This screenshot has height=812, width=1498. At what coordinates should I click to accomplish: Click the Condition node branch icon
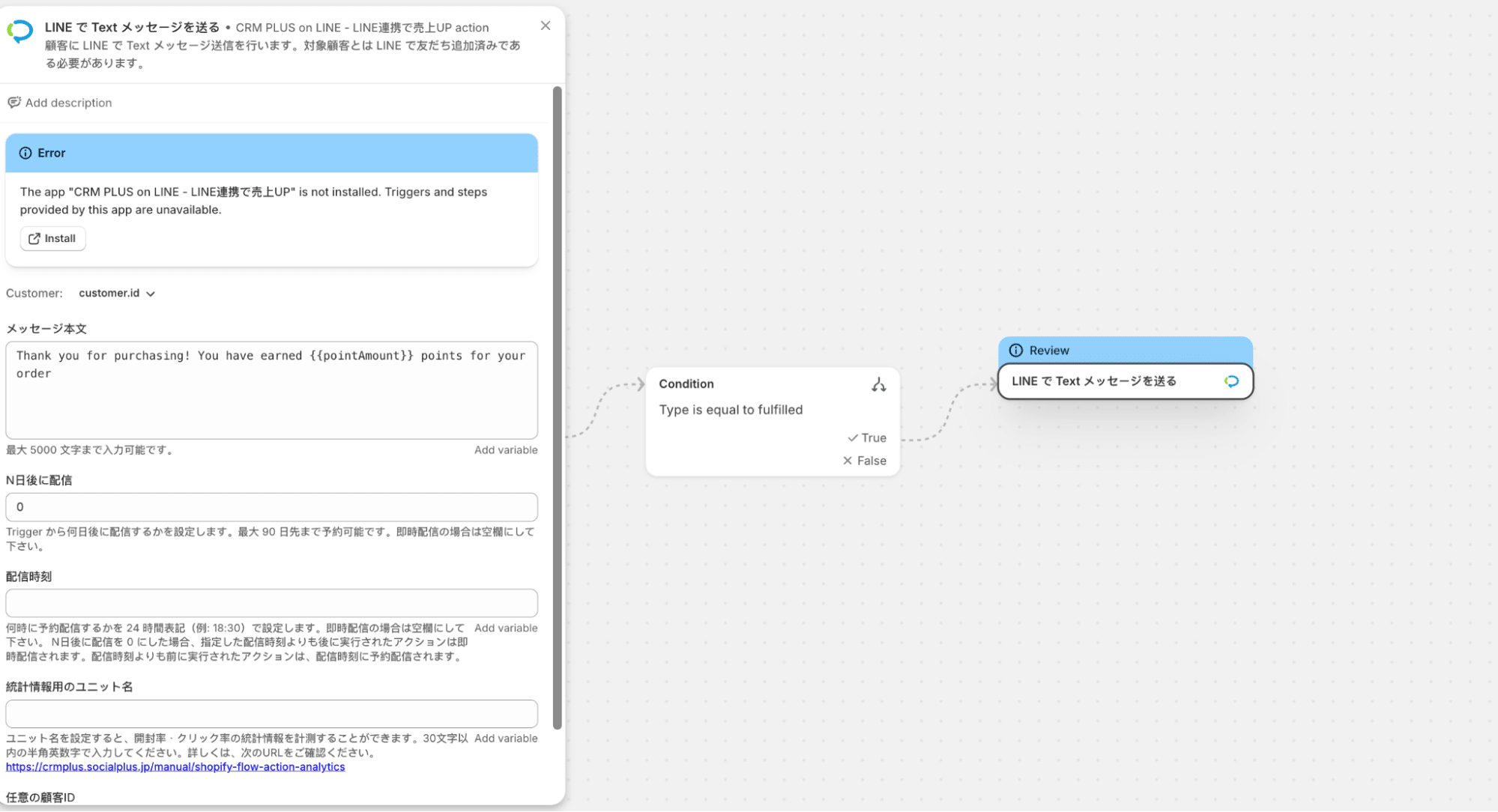[879, 384]
